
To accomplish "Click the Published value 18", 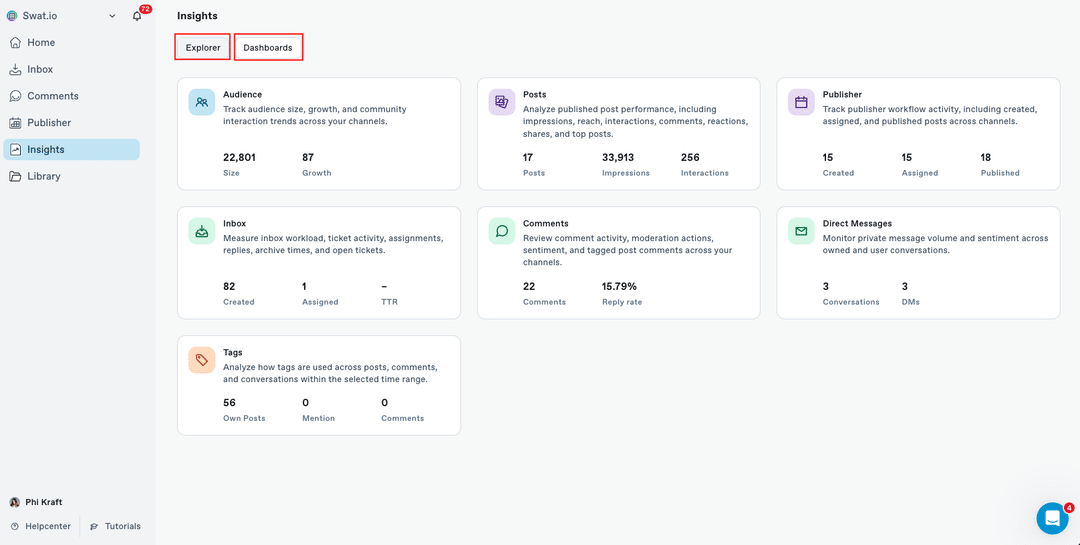I will coord(986,157).
